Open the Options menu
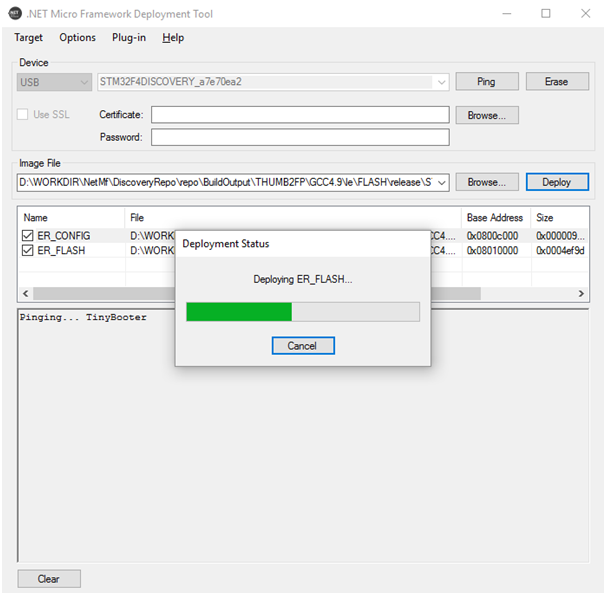Image resolution: width=606 pixels, height=595 pixels. tap(77, 37)
